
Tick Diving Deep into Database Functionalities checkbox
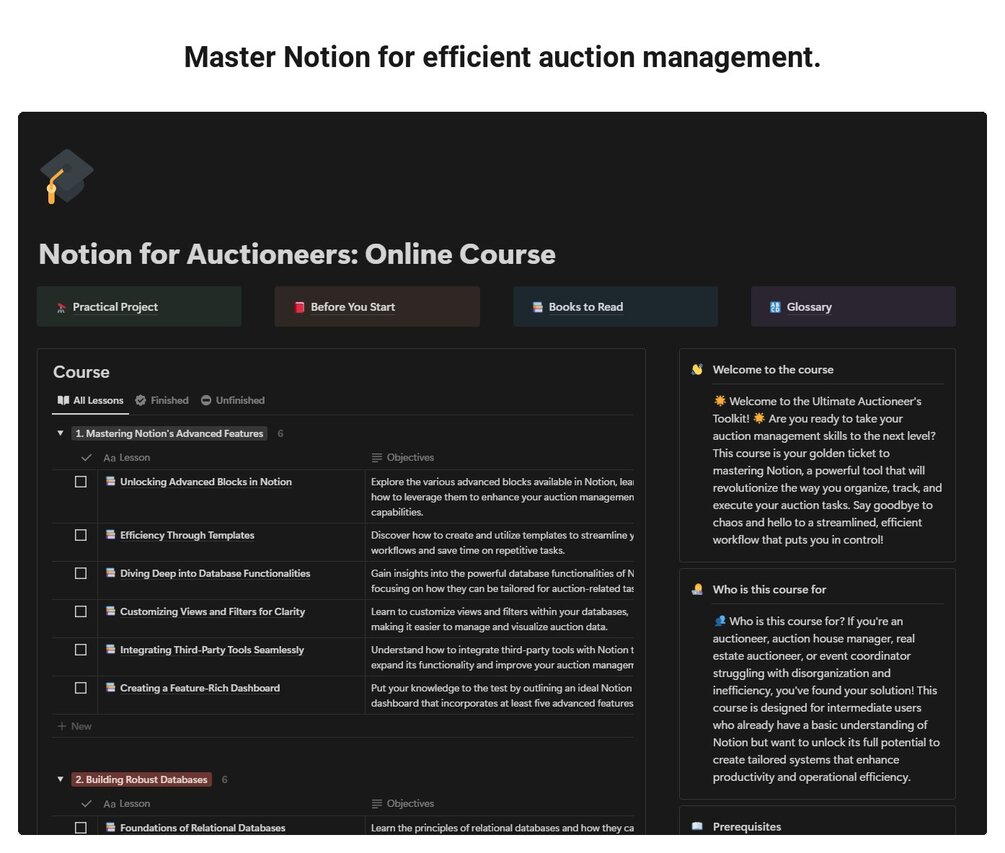81,574
